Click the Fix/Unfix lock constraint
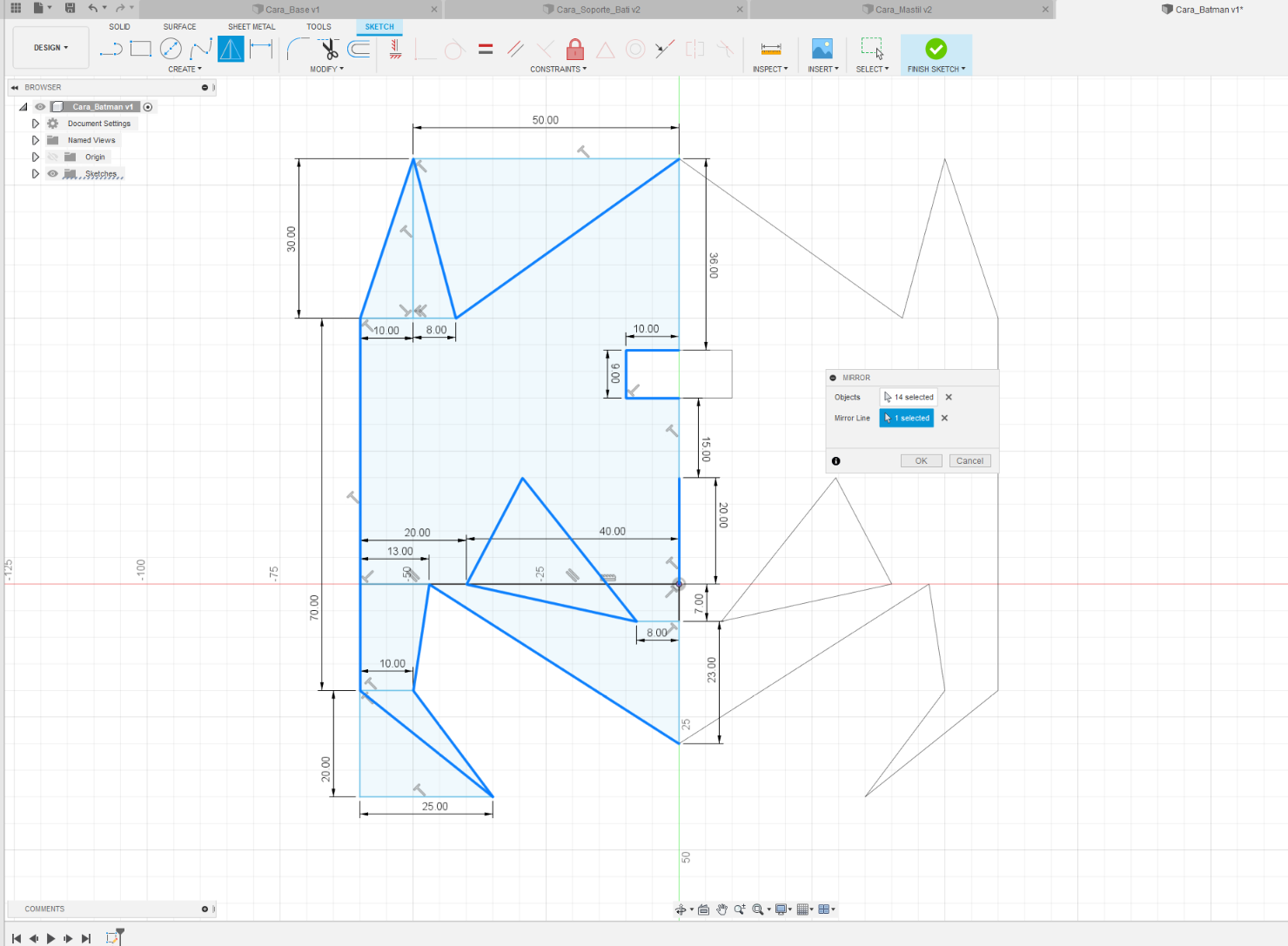Screen dimensions: 1288x946 pos(574,49)
